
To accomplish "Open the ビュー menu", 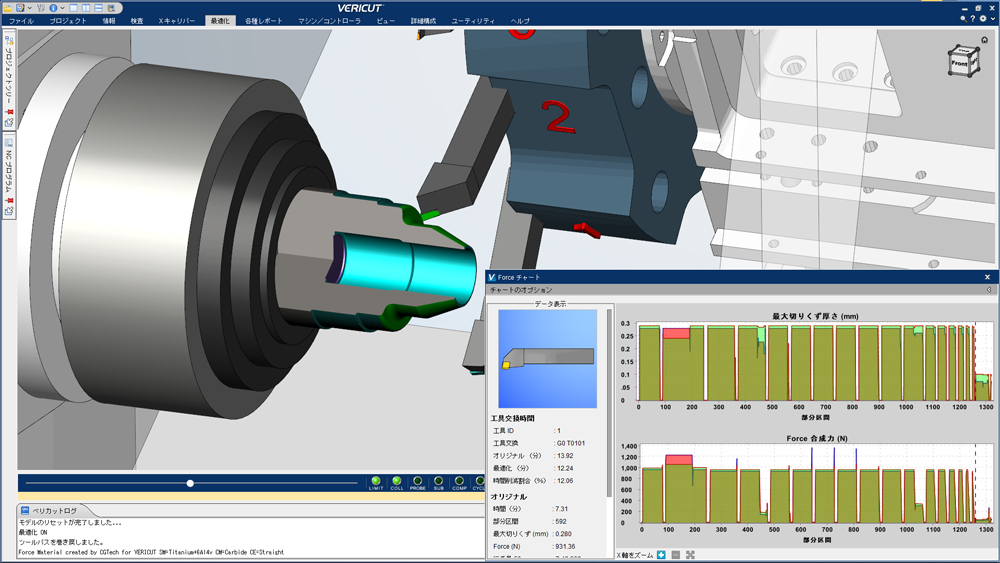I will (x=385, y=21).
